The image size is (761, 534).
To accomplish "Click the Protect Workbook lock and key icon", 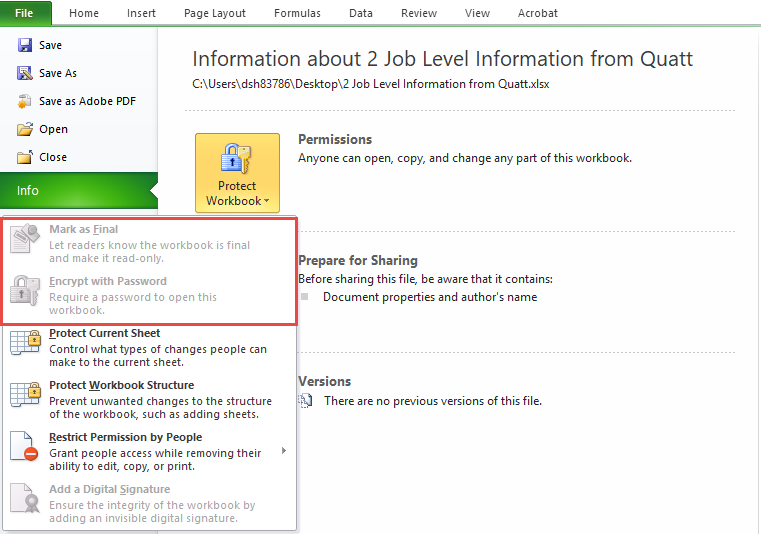I will tap(236, 159).
